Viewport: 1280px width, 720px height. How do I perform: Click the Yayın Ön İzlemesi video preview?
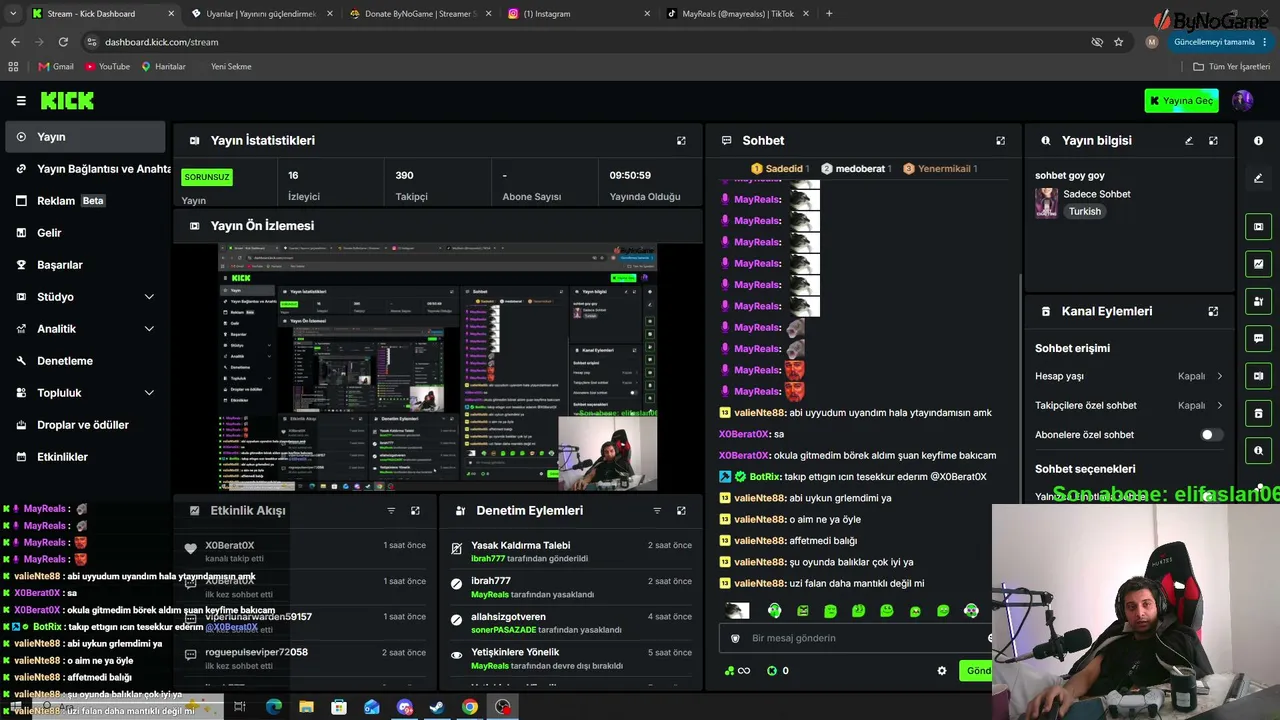coord(438,367)
